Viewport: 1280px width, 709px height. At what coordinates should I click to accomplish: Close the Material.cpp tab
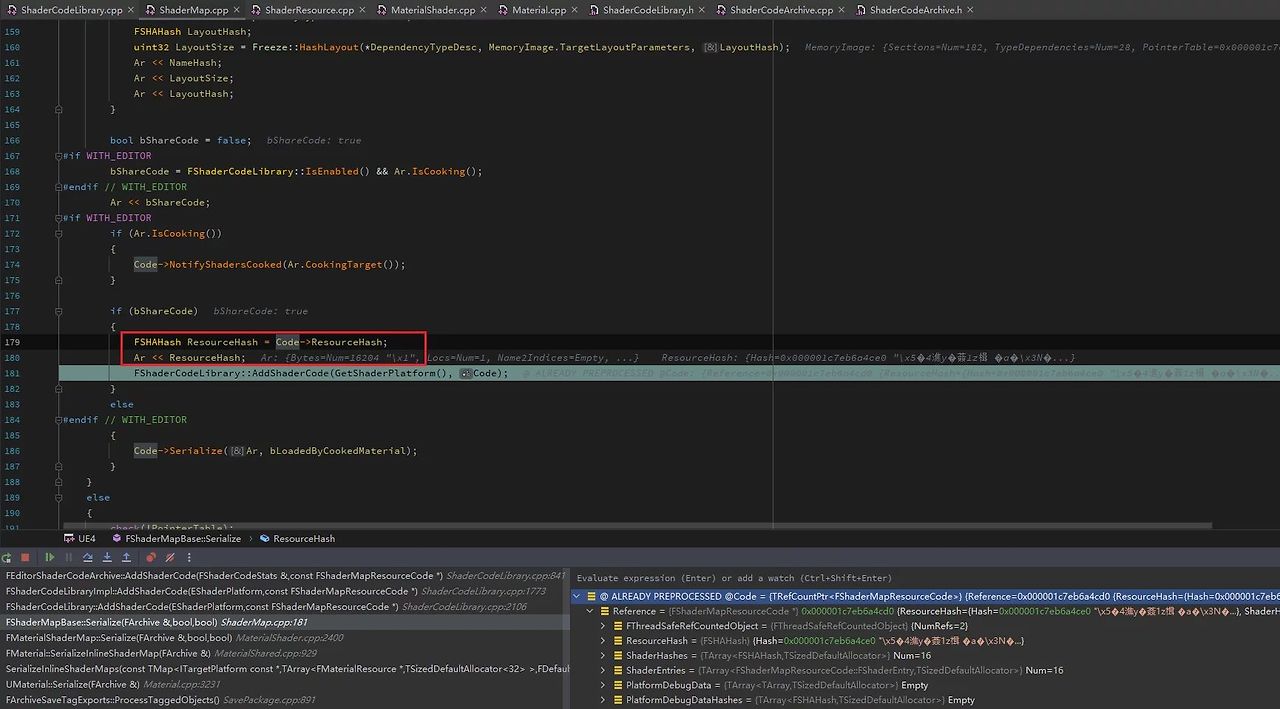pos(575,10)
